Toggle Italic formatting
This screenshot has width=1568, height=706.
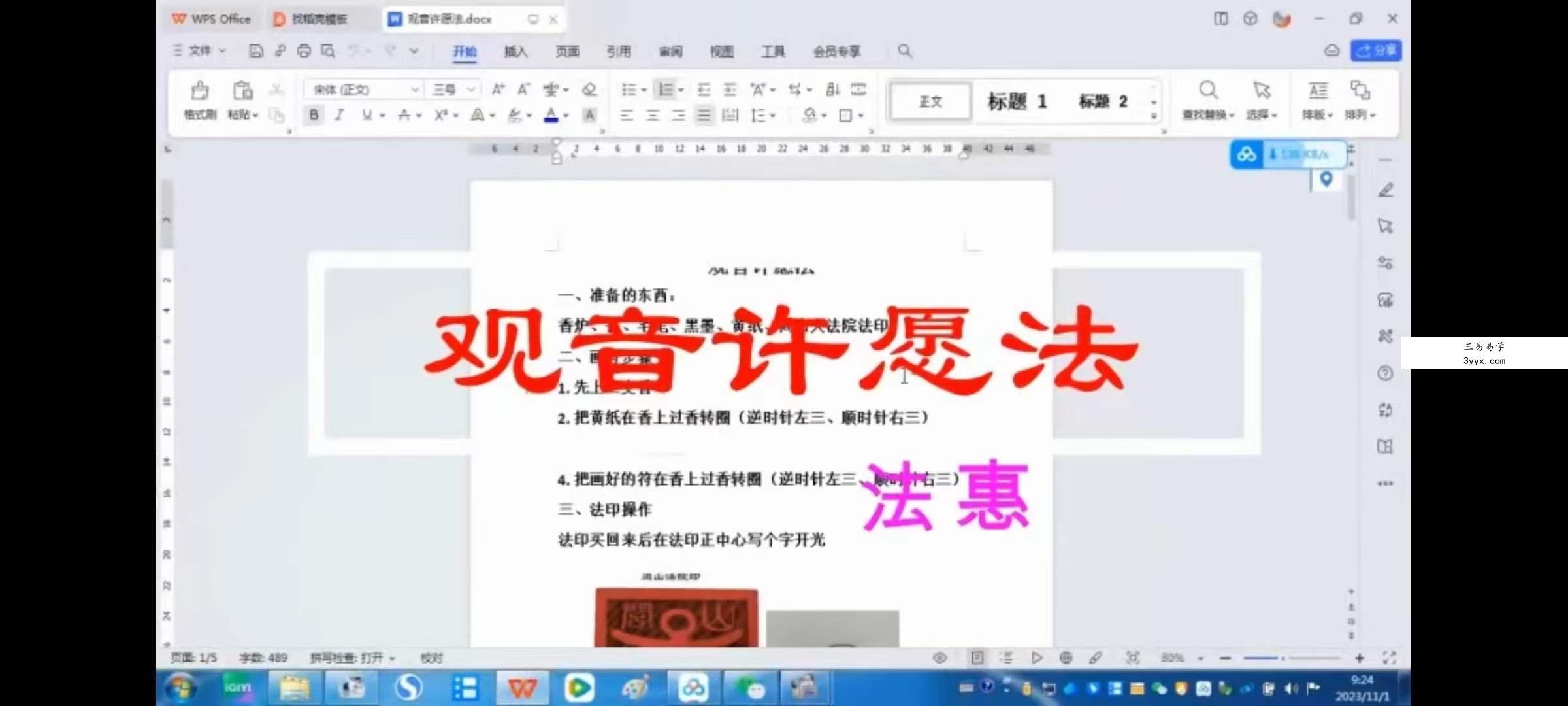[x=339, y=115]
